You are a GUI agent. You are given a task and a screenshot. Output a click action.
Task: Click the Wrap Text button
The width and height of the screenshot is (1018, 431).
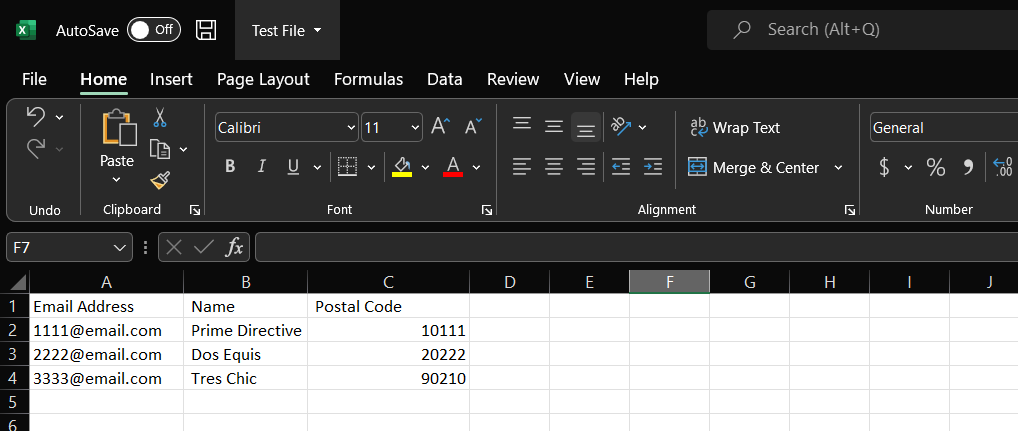tap(735, 128)
